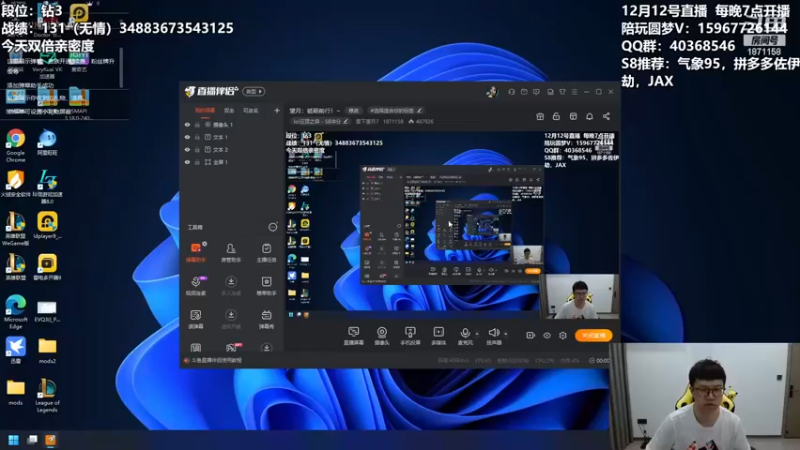Open the gift box icon above preview
Viewport: 800px width, 450px height.
pos(540,116)
